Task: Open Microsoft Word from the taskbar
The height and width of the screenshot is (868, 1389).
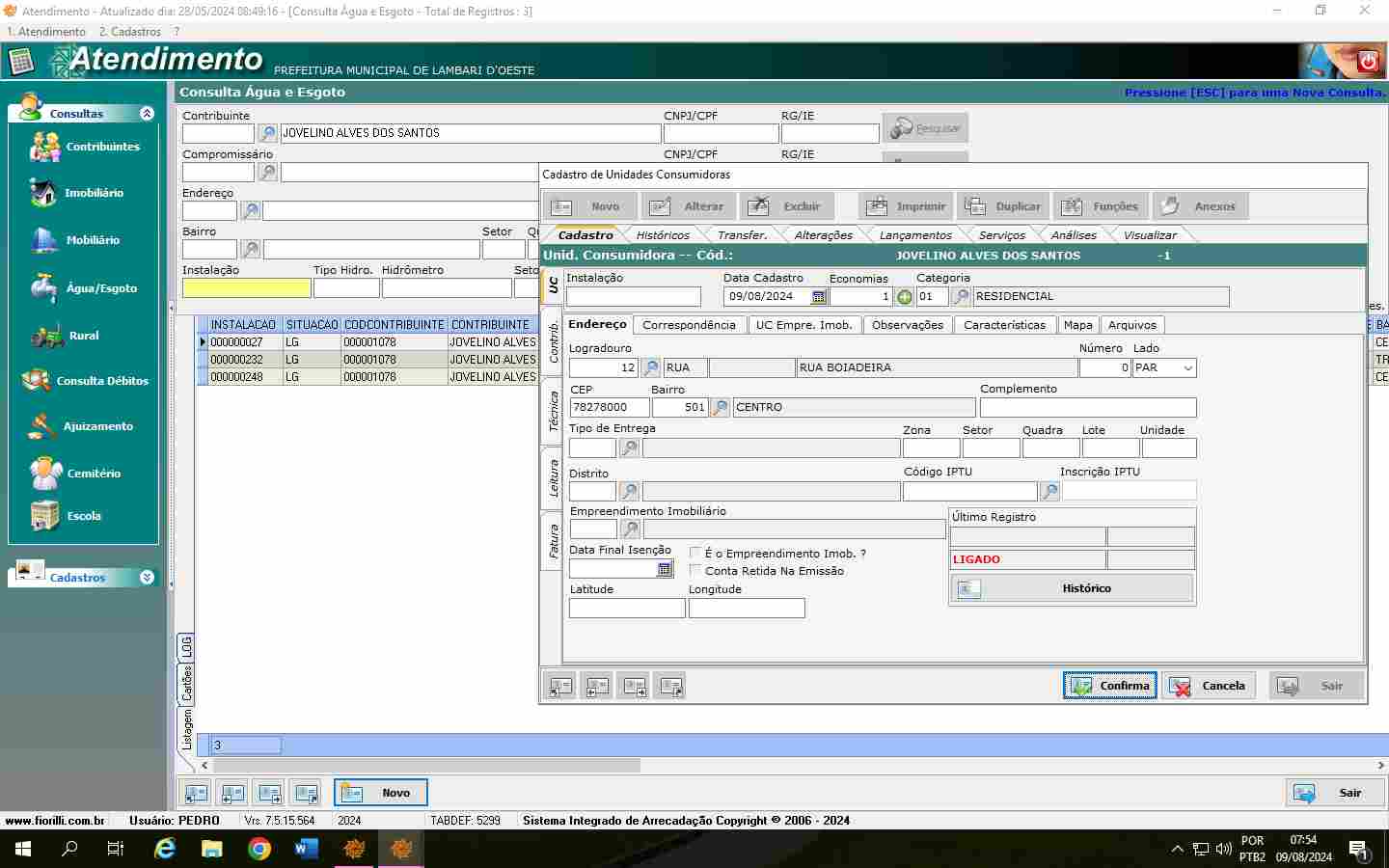Action: click(306, 849)
